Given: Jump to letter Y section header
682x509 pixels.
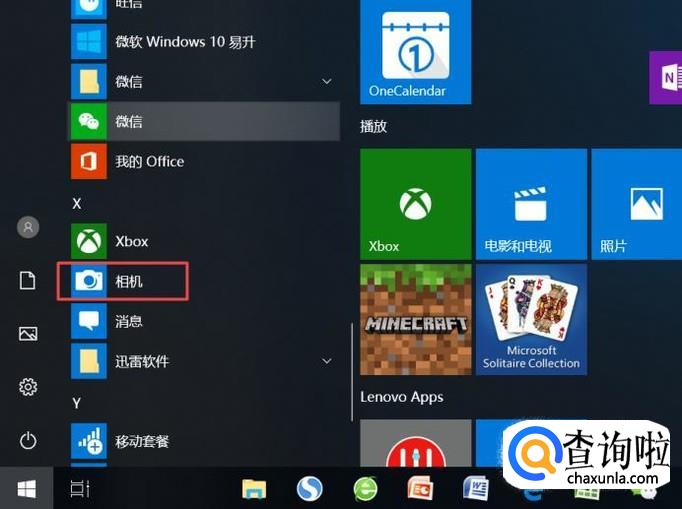Looking at the screenshot, I should pyautogui.click(x=77, y=403).
